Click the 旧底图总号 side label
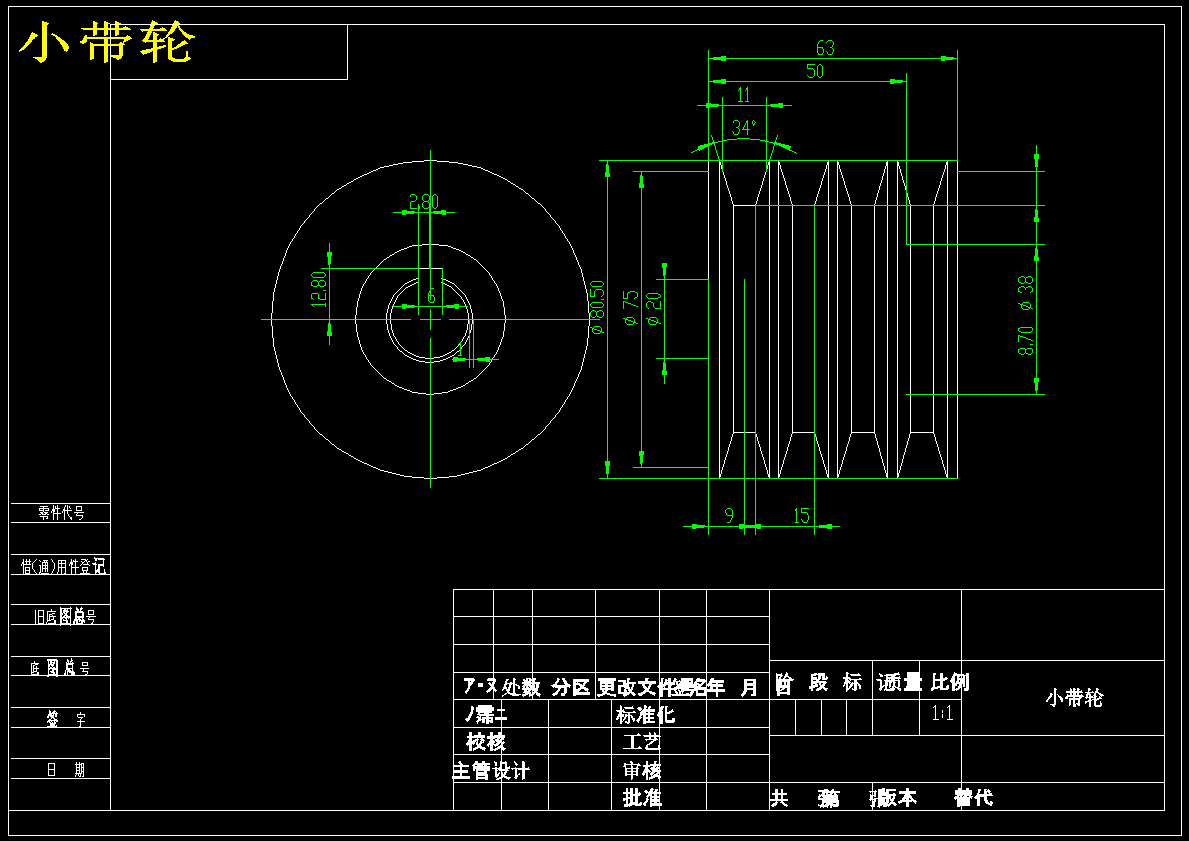Screen dimensions: 1189x841 point(65,616)
